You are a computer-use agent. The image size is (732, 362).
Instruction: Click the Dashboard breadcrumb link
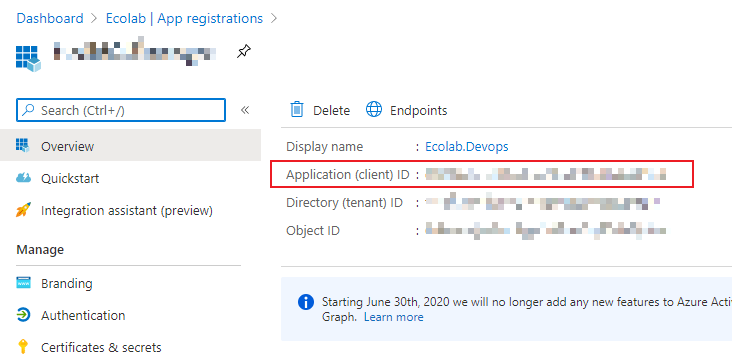pos(50,19)
